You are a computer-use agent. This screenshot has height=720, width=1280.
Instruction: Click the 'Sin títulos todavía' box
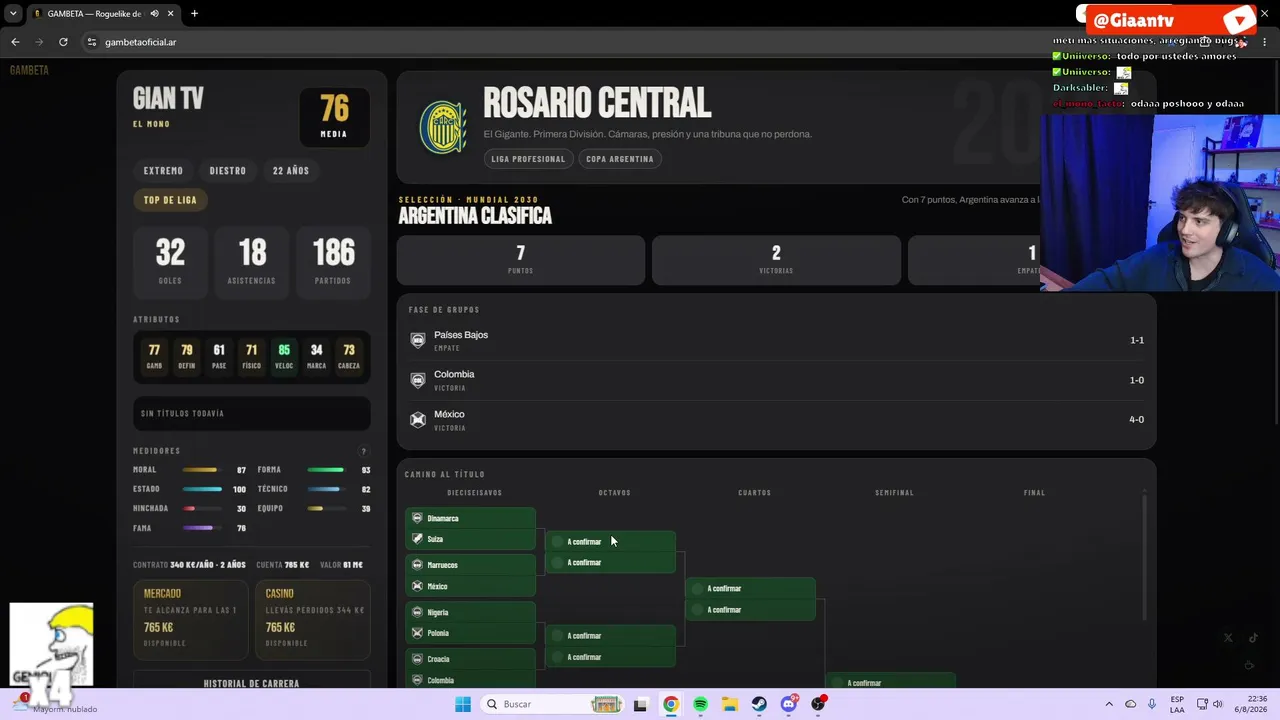pyautogui.click(x=252, y=413)
